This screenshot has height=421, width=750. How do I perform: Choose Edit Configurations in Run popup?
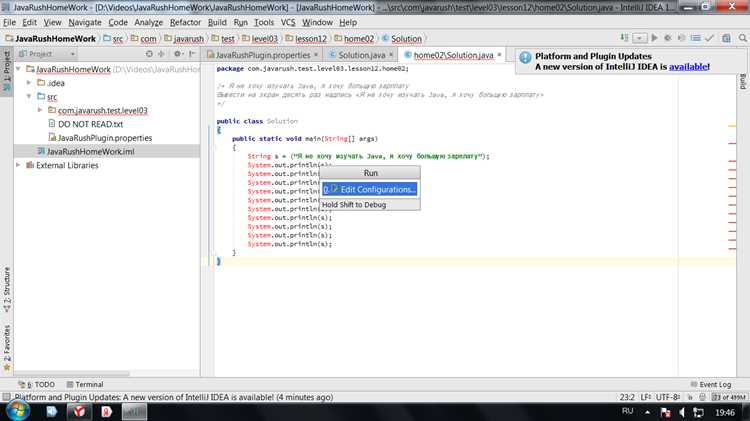pos(369,189)
